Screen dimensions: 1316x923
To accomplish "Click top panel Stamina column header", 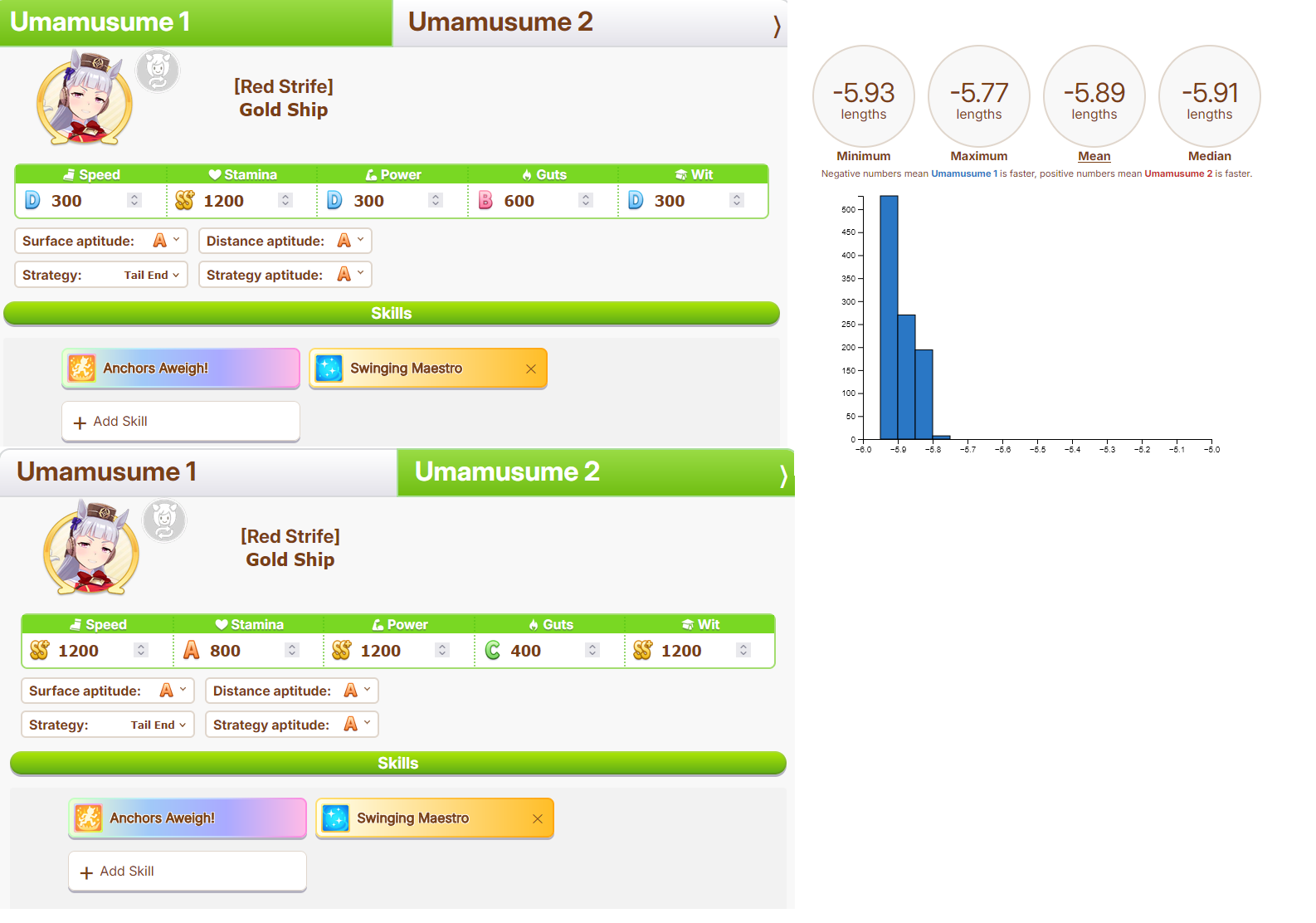I will point(242,174).
